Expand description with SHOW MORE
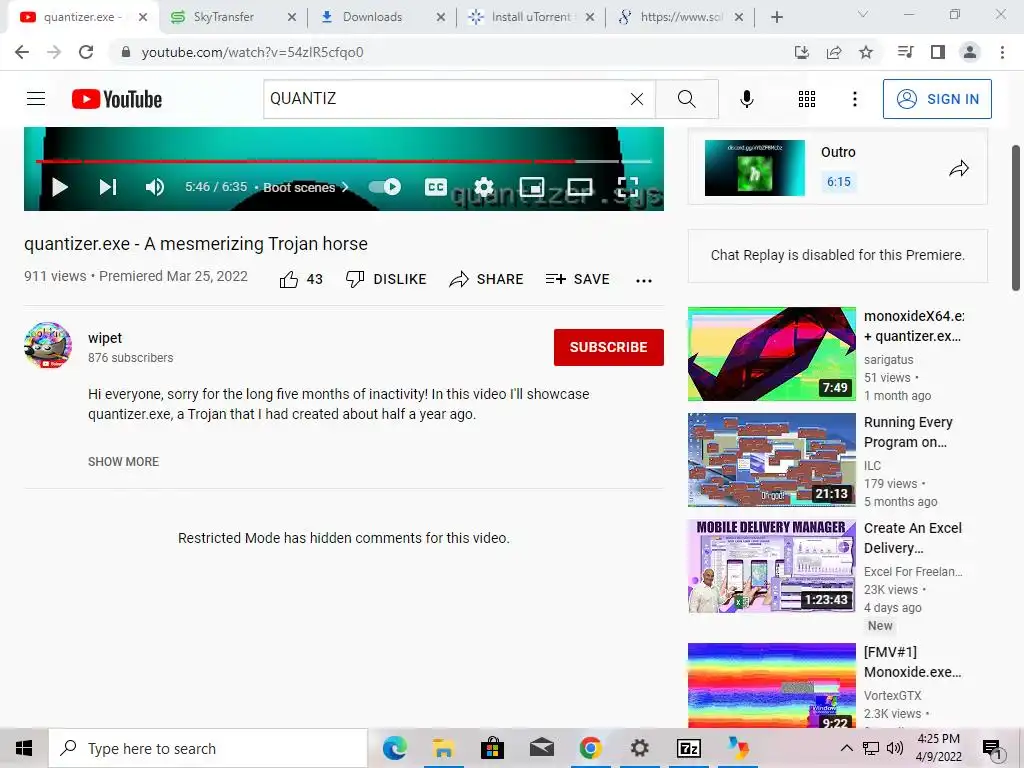The width and height of the screenshot is (1024, 768). tap(123, 462)
